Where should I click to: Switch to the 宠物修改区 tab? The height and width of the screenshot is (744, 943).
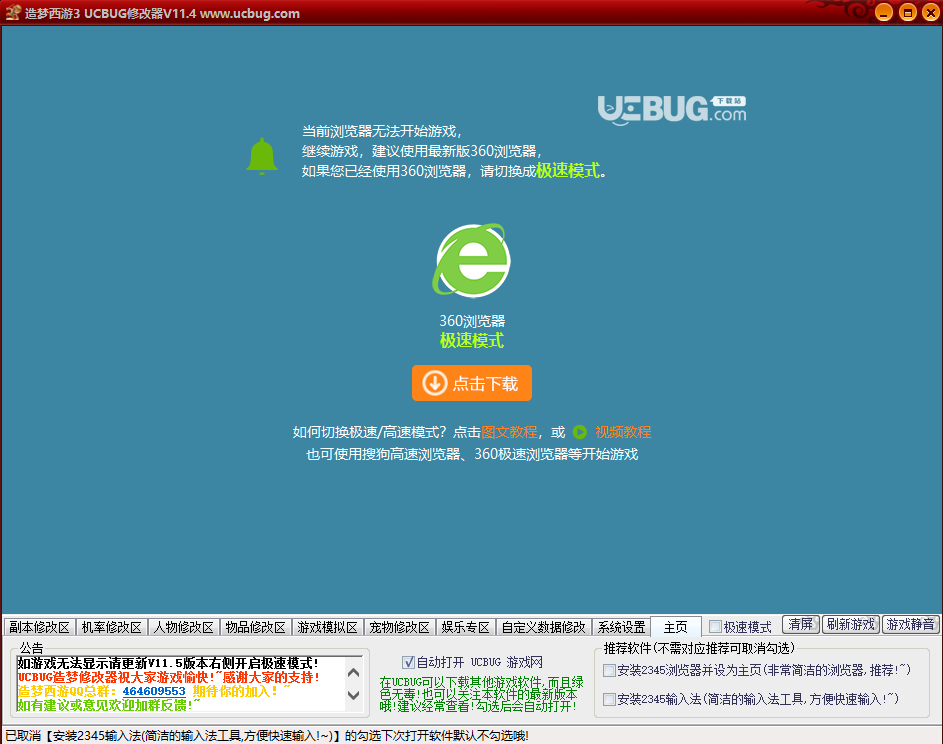[399, 627]
